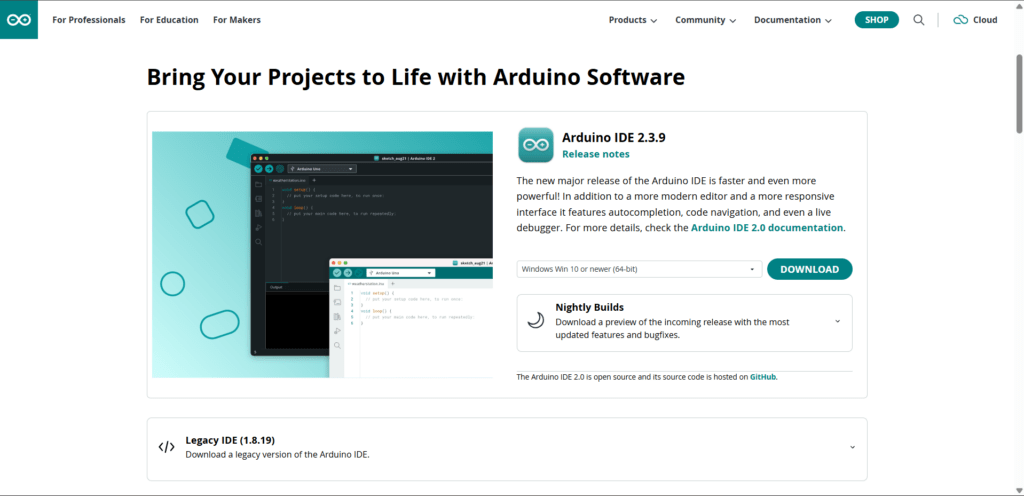The image size is (1024, 496).
Task: Open the GitHub source code link
Action: (x=763, y=377)
